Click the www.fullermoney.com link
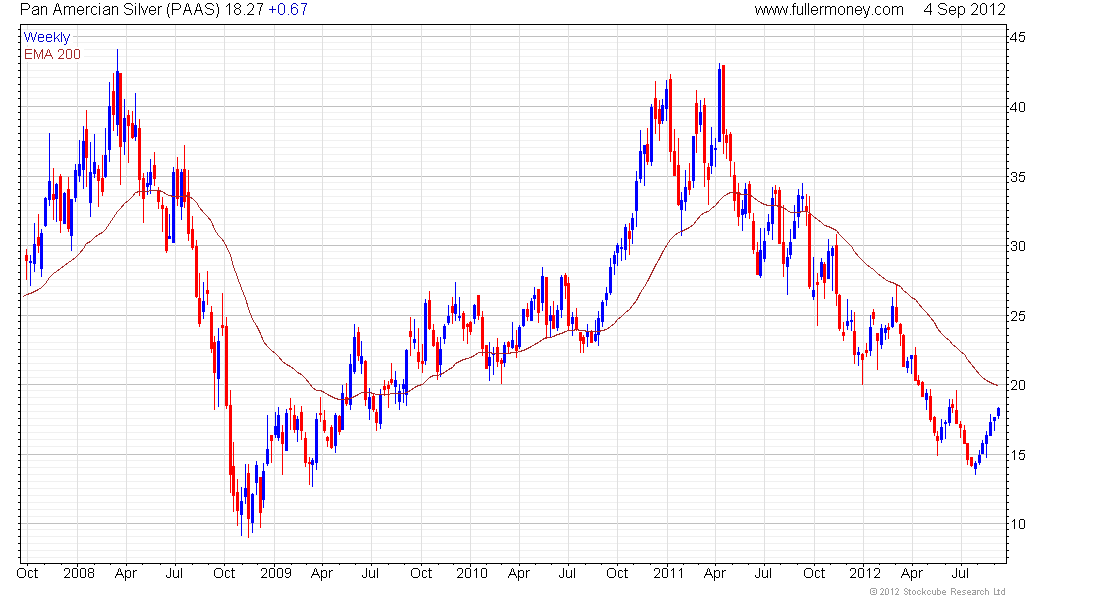This screenshot has width=1100, height=600. point(829,10)
